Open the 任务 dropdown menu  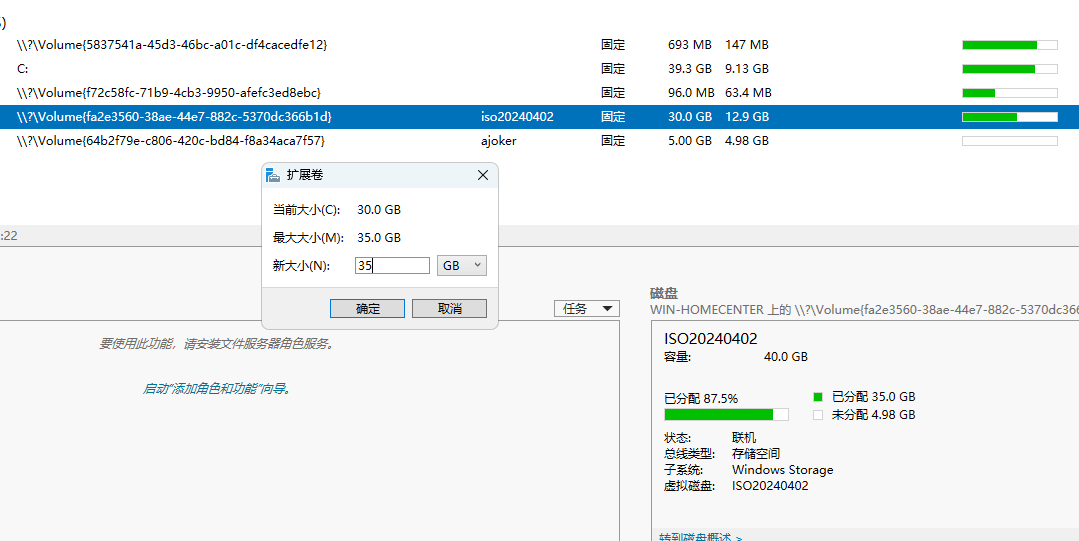[587, 308]
